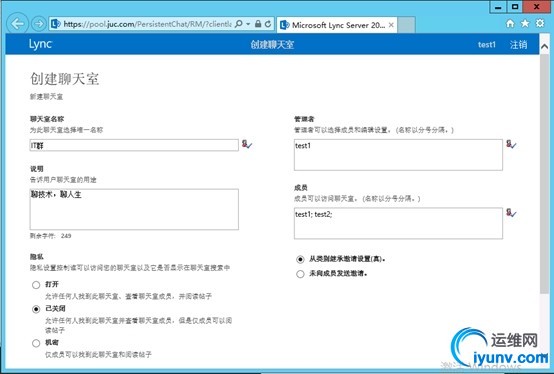
Task: Click the test1 user name in header
Action: pos(487,44)
